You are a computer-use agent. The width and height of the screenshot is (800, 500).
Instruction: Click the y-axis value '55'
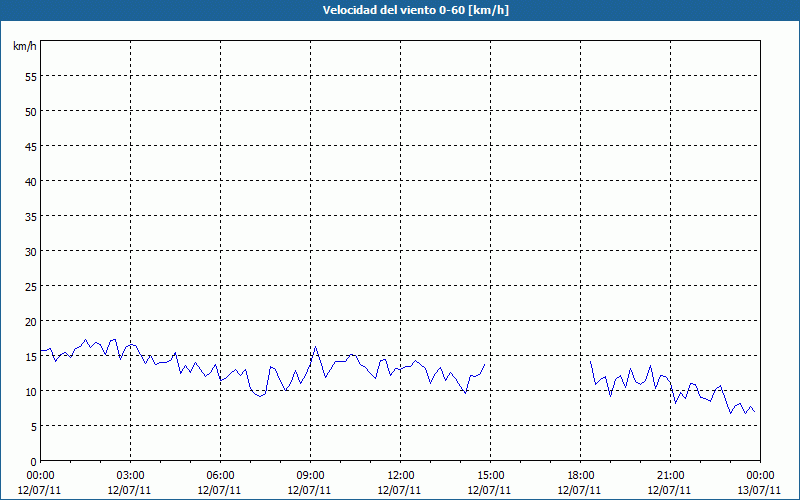[x=31, y=77]
